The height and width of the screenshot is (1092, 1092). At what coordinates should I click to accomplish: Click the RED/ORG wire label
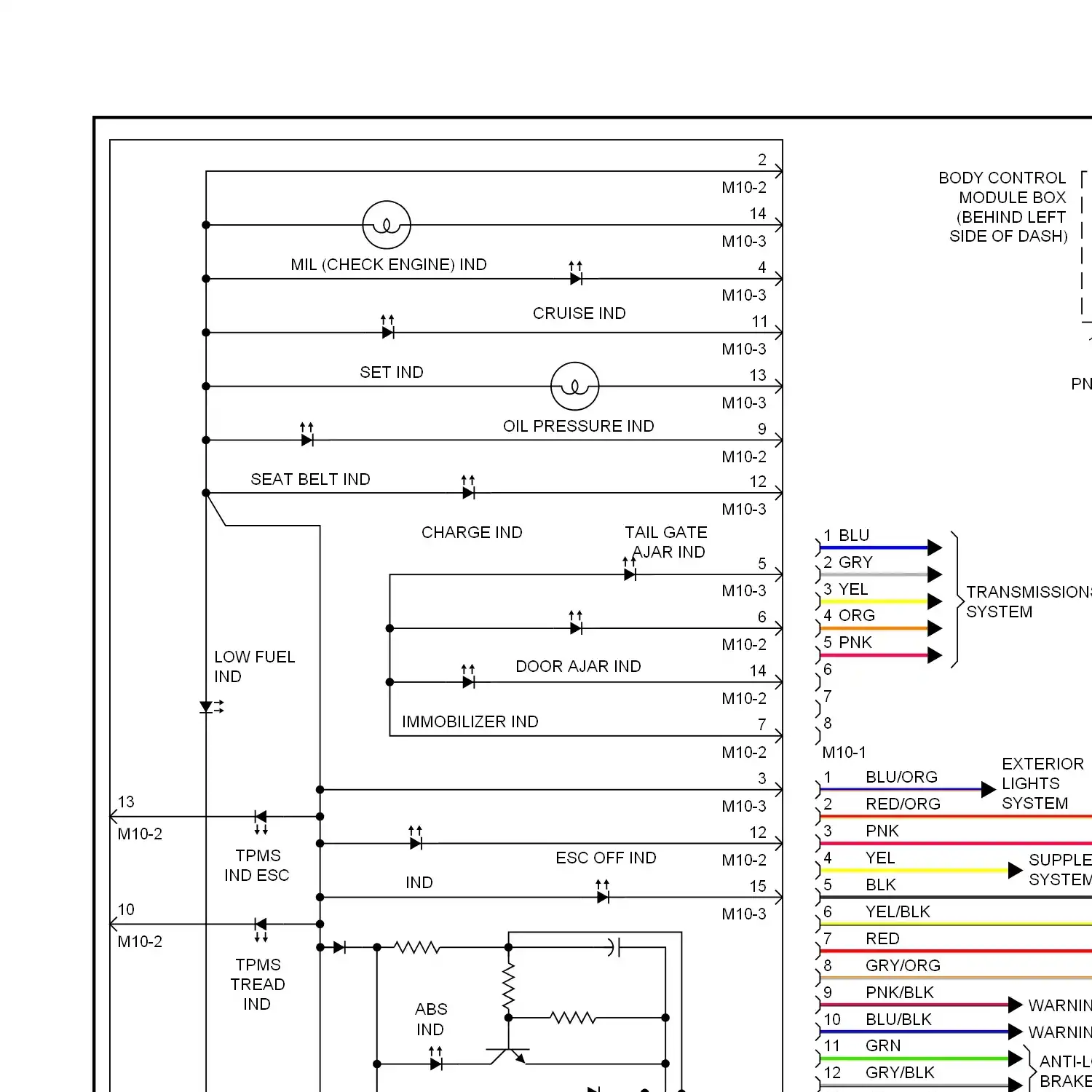point(903,804)
